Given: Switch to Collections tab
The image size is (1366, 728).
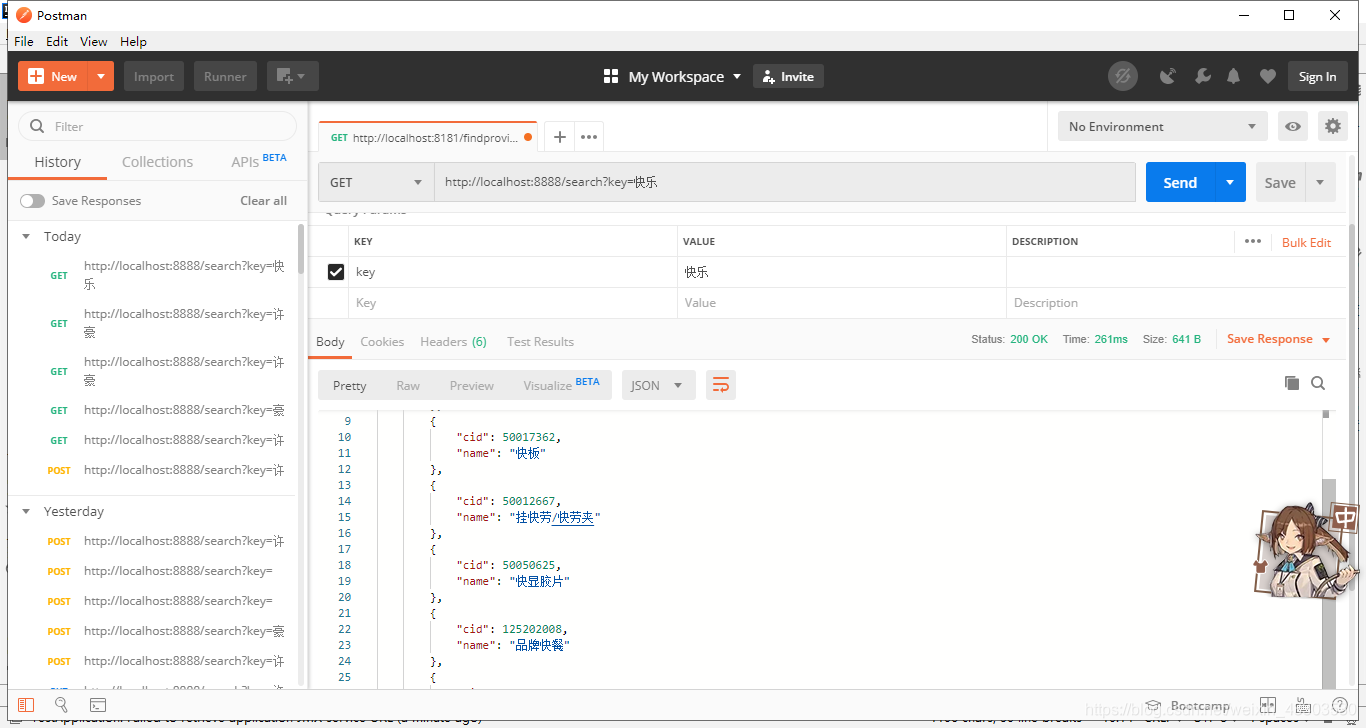Looking at the screenshot, I should (x=157, y=162).
